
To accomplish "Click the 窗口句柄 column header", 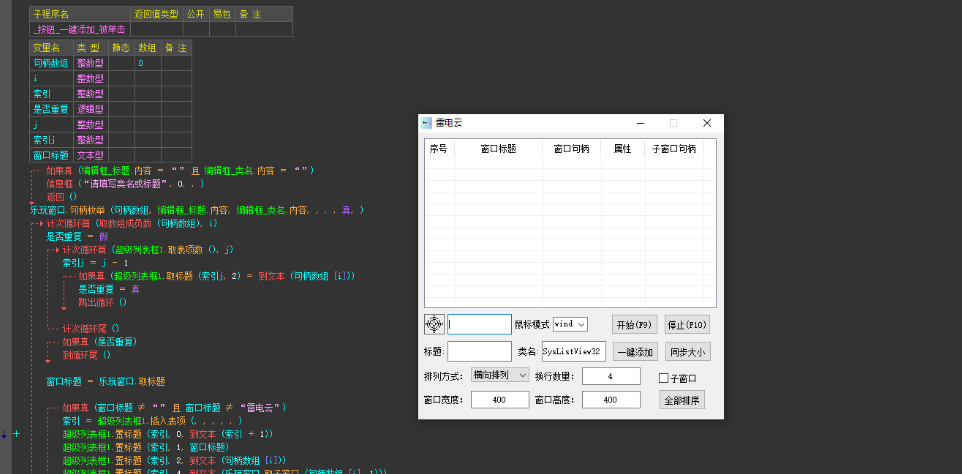I will (571, 149).
